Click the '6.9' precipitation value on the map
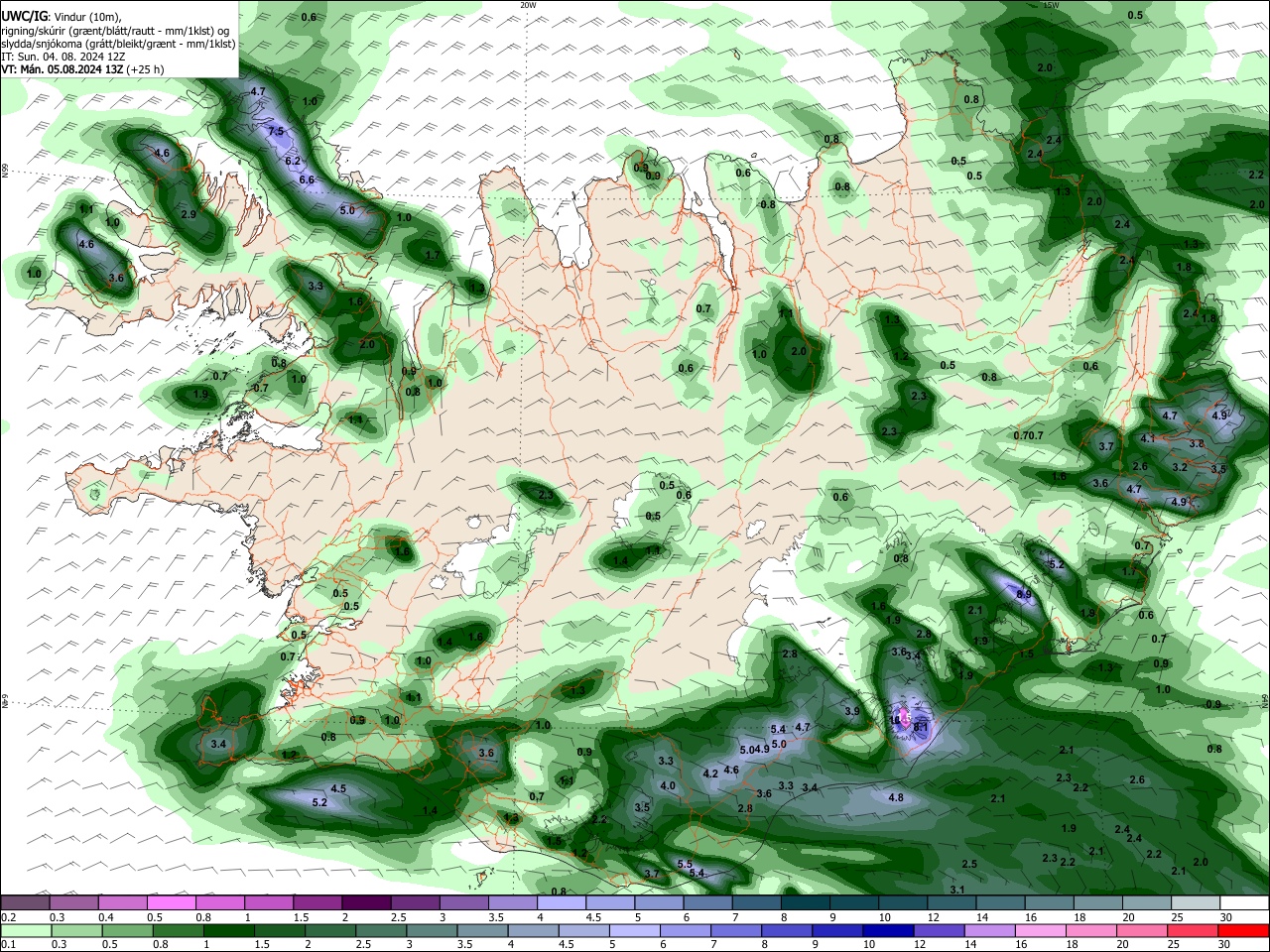This screenshot has width=1270, height=952. coord(1025,594)
